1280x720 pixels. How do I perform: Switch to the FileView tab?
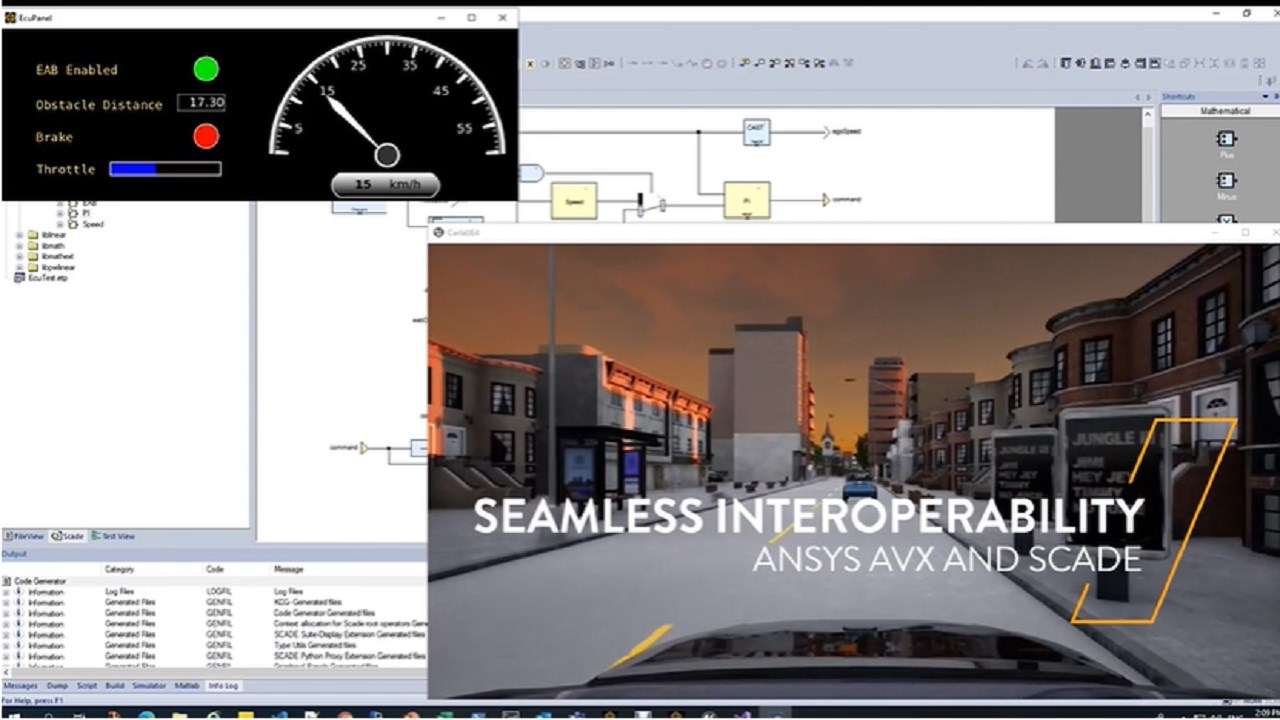[24, 537]
